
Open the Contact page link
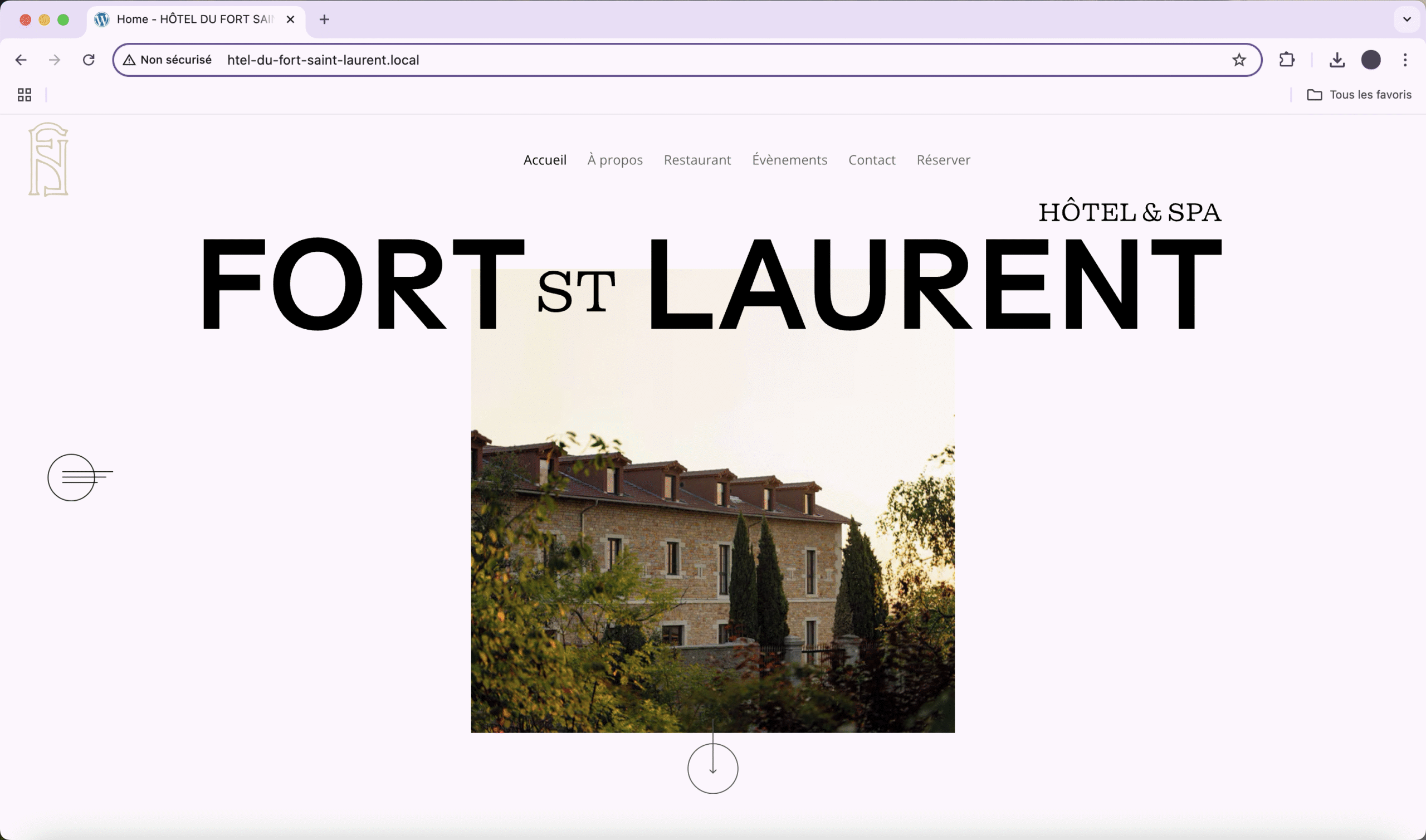871,160
